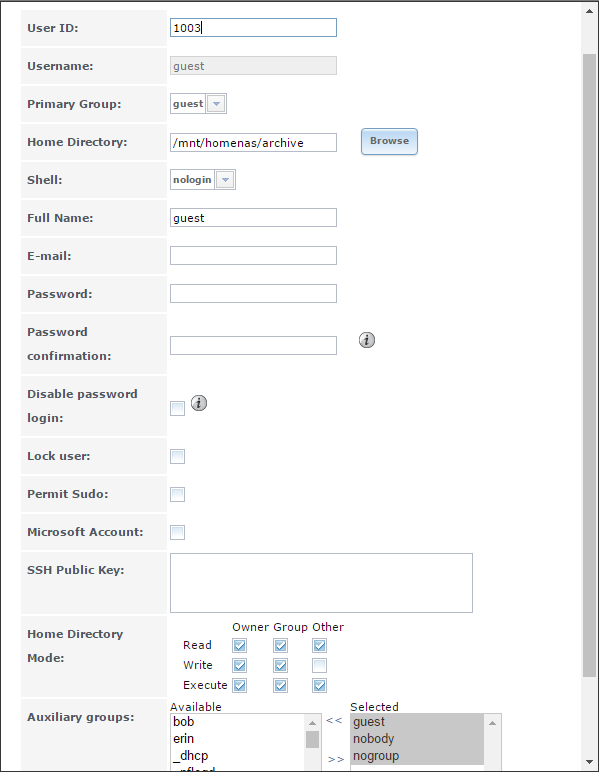Enable the Lock user checkbox
The image size is (599, 772).
(x=177, y=456)
